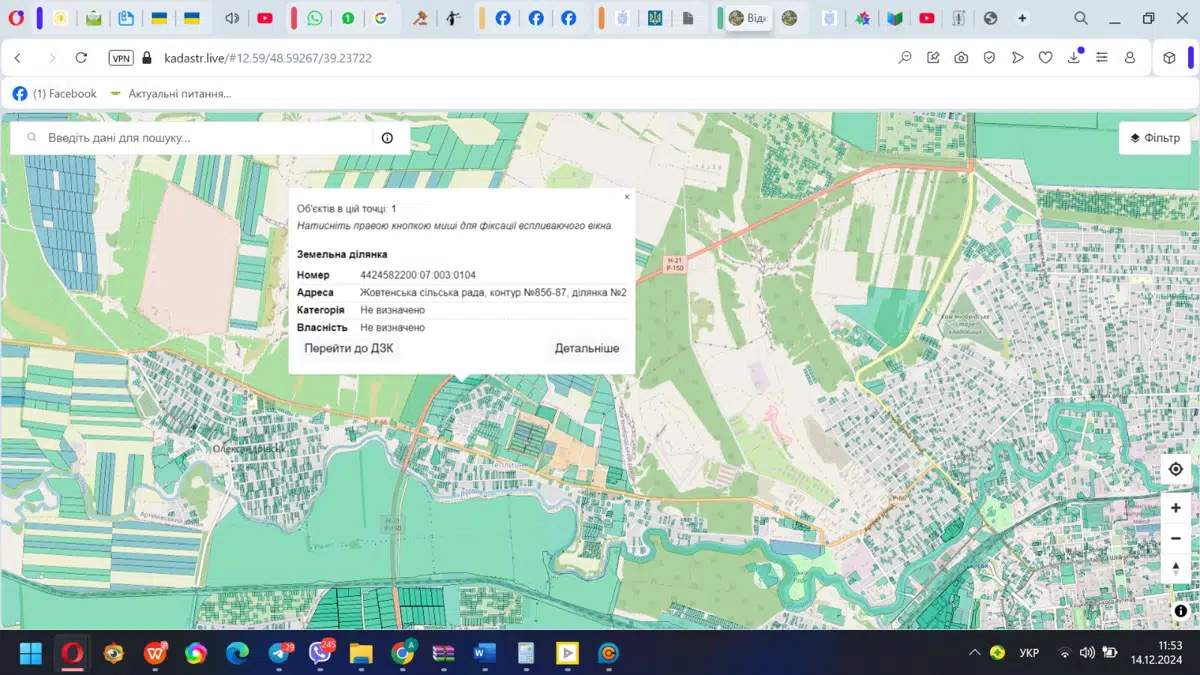The width and height of the screenshot is (1200, 675).
Task: Click Детальніше in the parcel popup
Action: pos(587,348)
